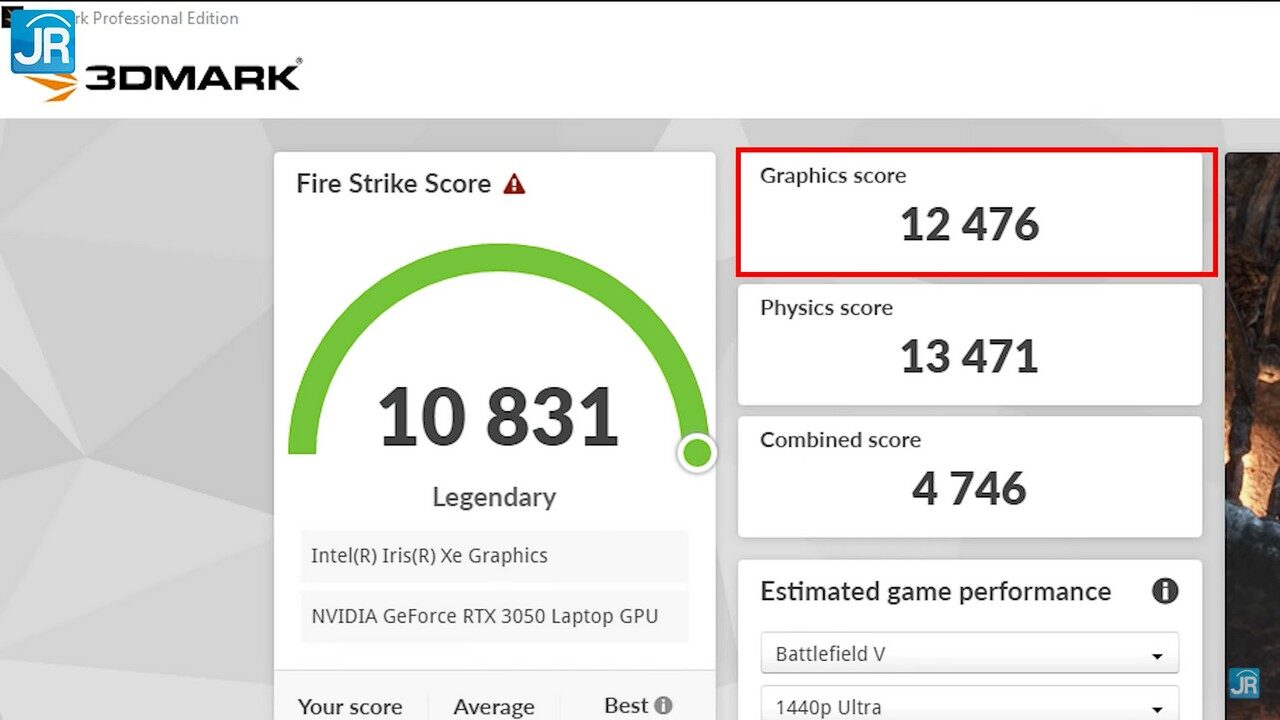
Task: Click the NVIDIA GeForce RTX 3050 Laptop GPU entry
Action: (x=493, y=616)
